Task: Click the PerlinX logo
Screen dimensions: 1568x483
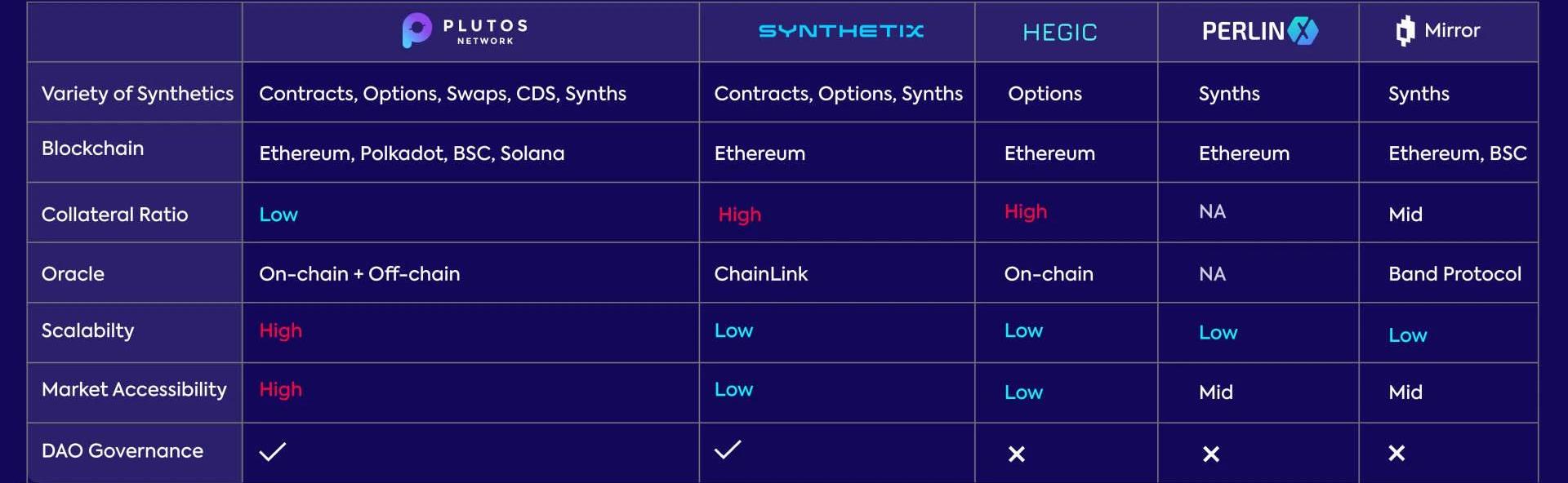Action: point(1260,31)
